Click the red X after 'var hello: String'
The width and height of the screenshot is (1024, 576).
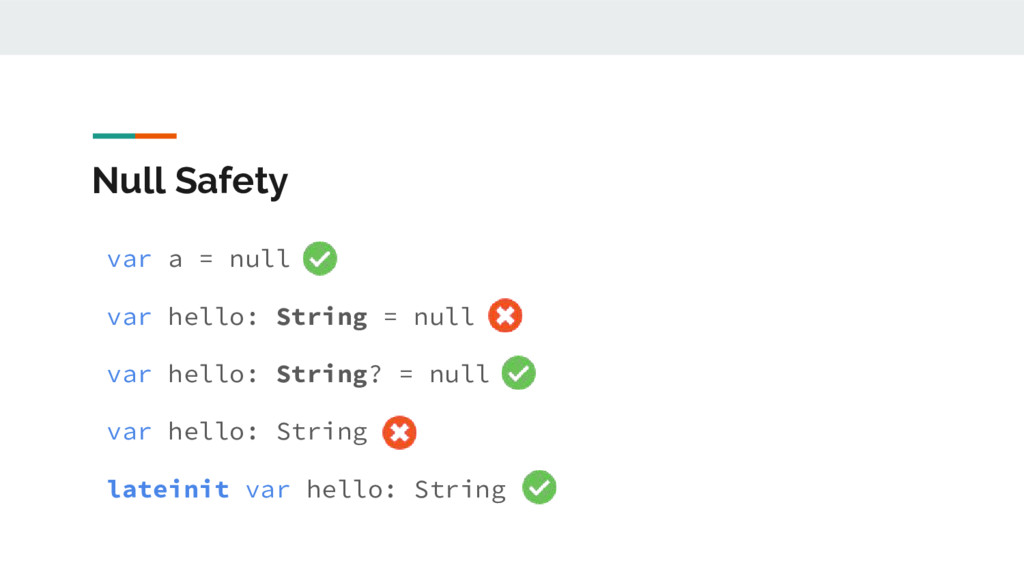[x=399, y=432]
